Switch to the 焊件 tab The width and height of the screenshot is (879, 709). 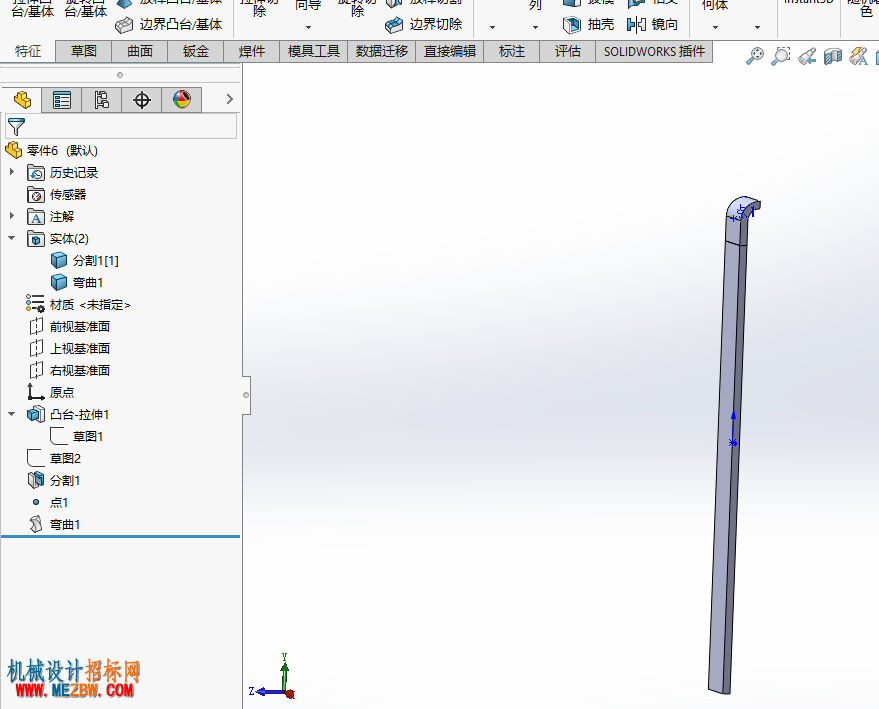click(x=252, y=52)
